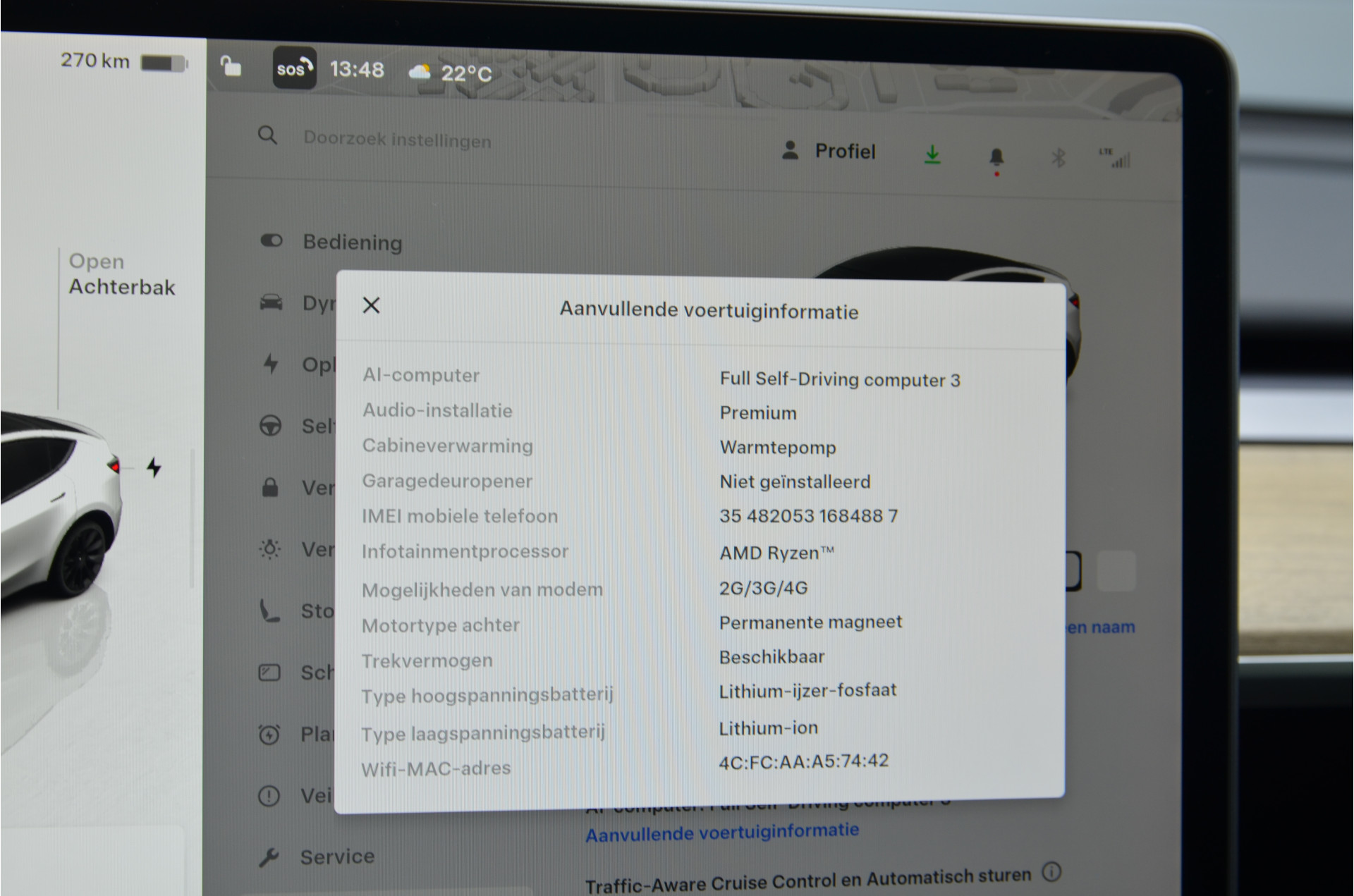This screenshot has height=896, width=1354.
Task: Focus the Doorzoek instellingen search field
Action: coord(397,140)
